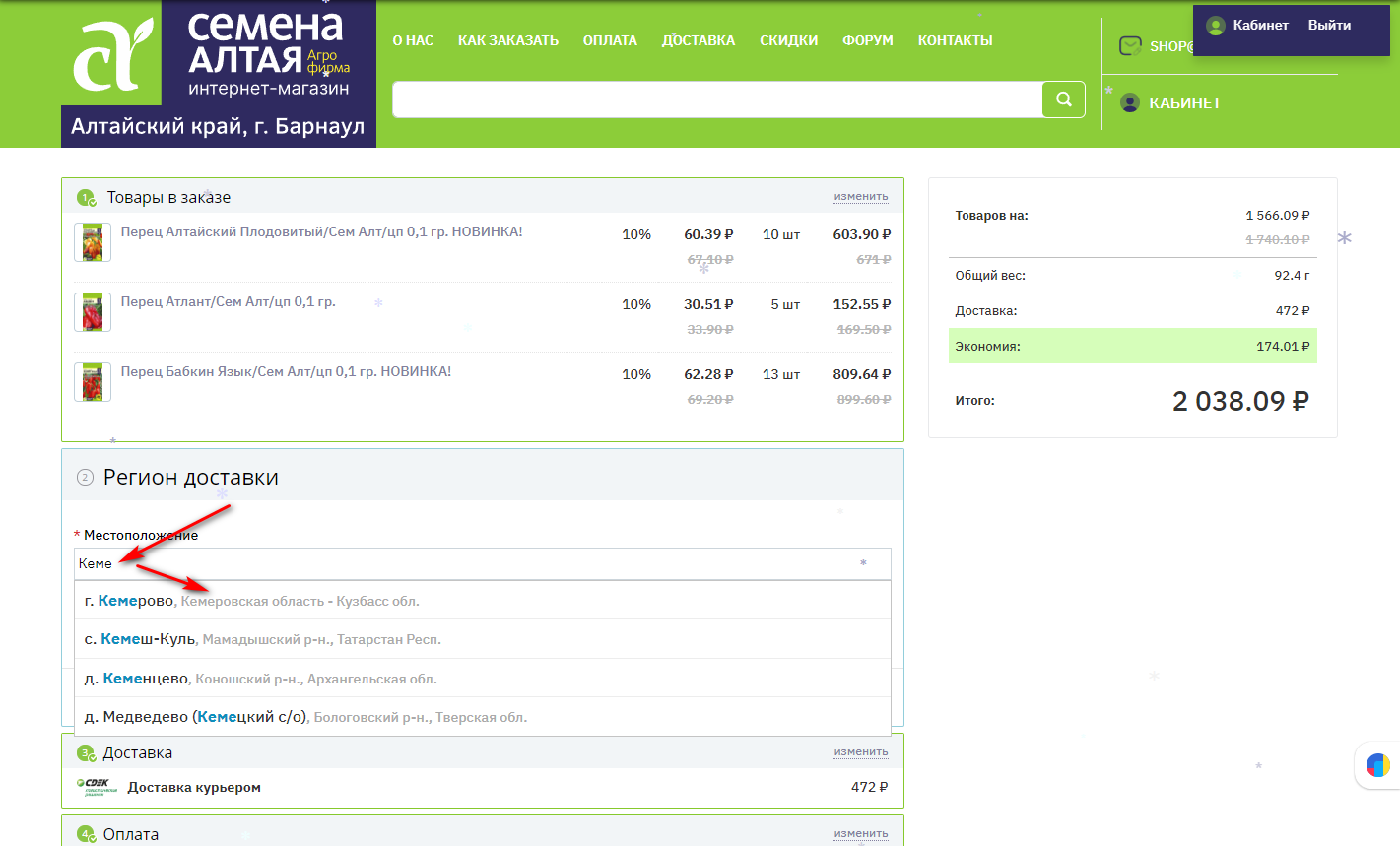The image size is (1400, 846).
Task: Click the user icon beside КАБИНЕТ
Action: point(1130,102)
